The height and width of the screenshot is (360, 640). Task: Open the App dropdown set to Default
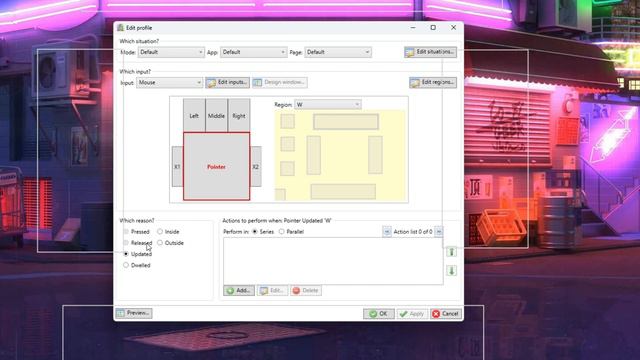pyautogui.click(x=253, y=52)
